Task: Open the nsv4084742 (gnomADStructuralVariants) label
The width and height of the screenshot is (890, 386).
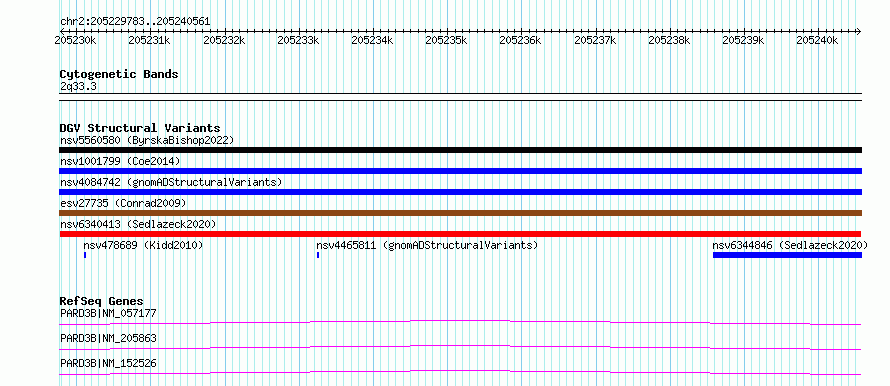Action: tap(171, 182)
